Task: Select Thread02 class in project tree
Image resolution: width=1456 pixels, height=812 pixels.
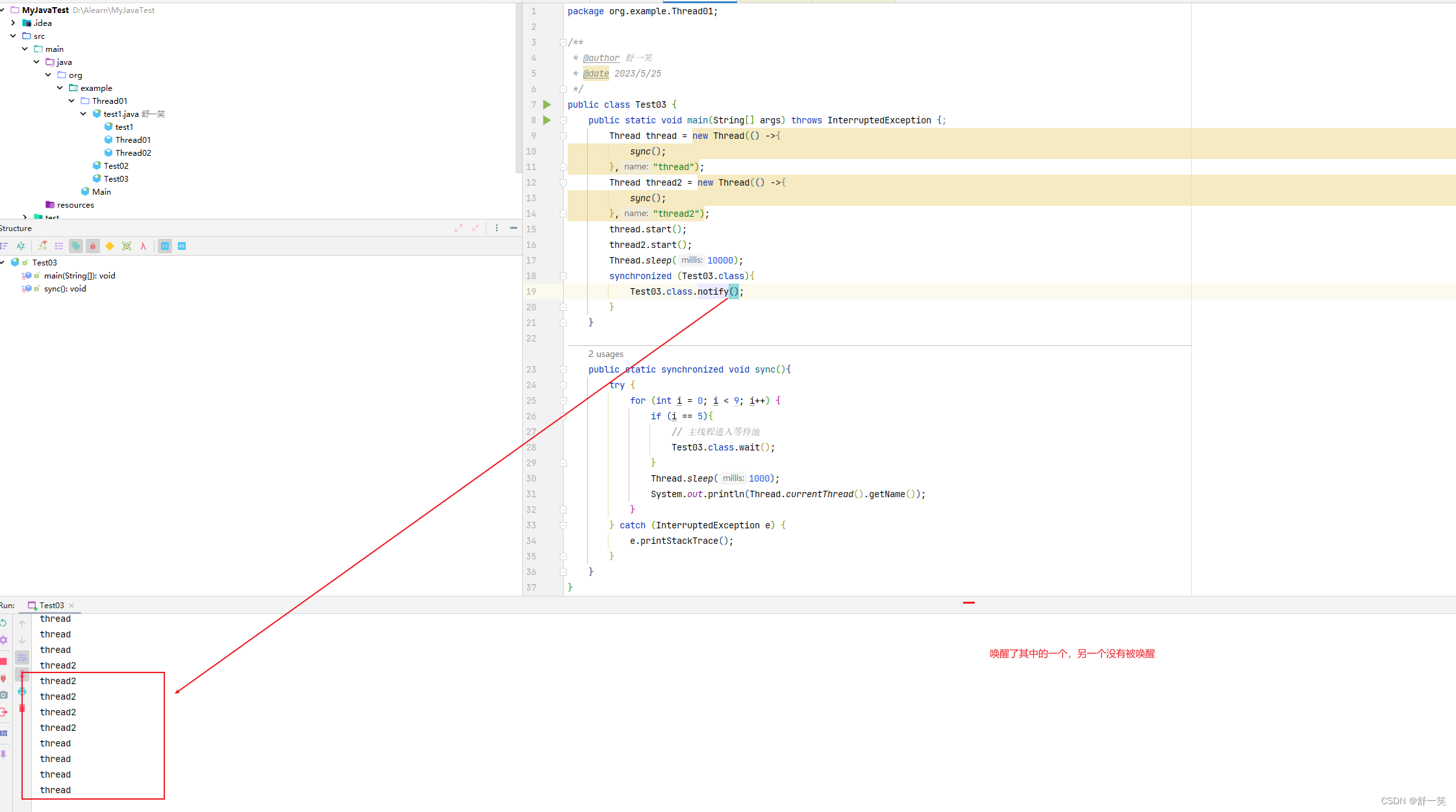Action: coord(133,153)
